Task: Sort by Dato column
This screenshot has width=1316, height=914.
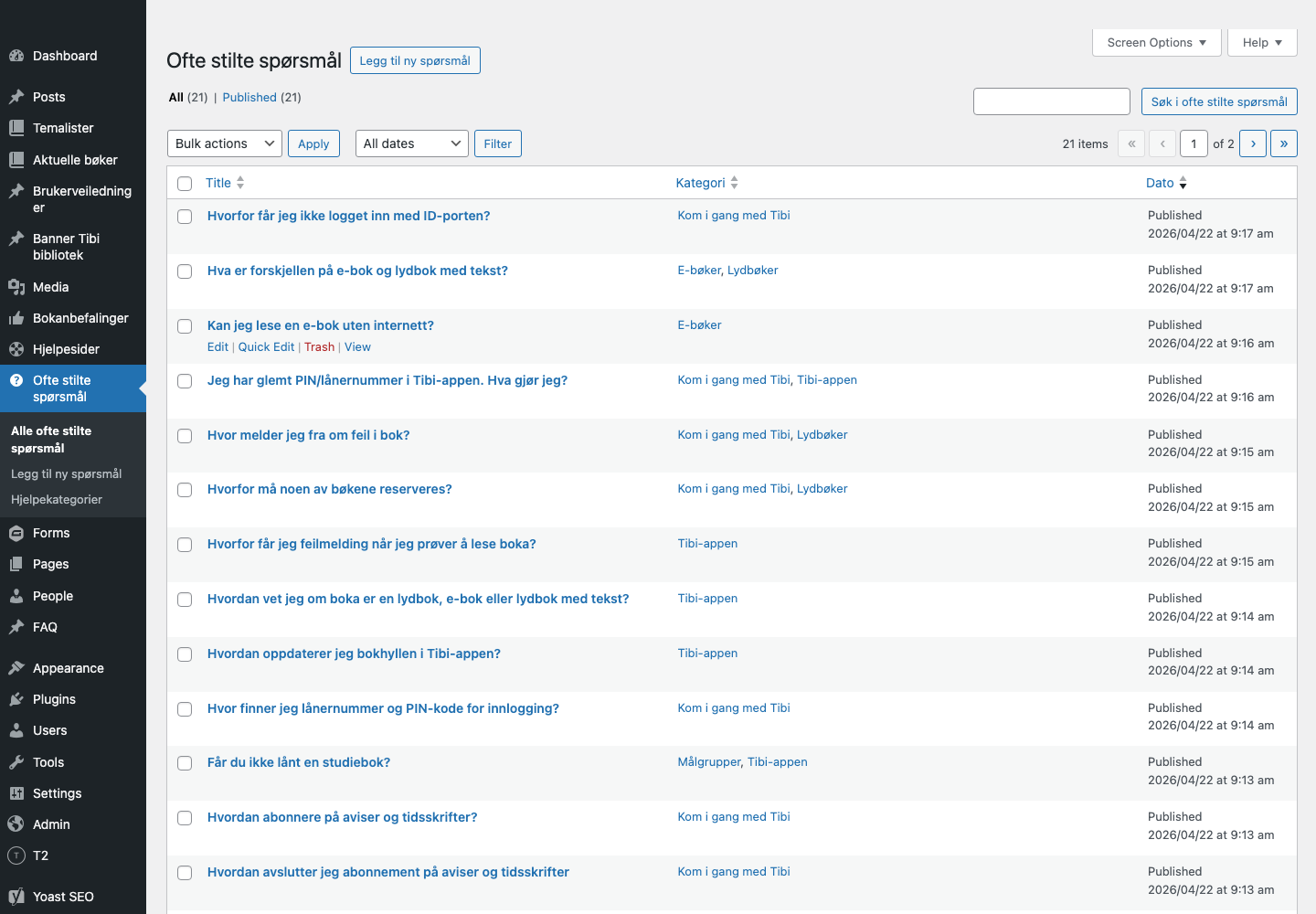Action: click(1167, 183)
